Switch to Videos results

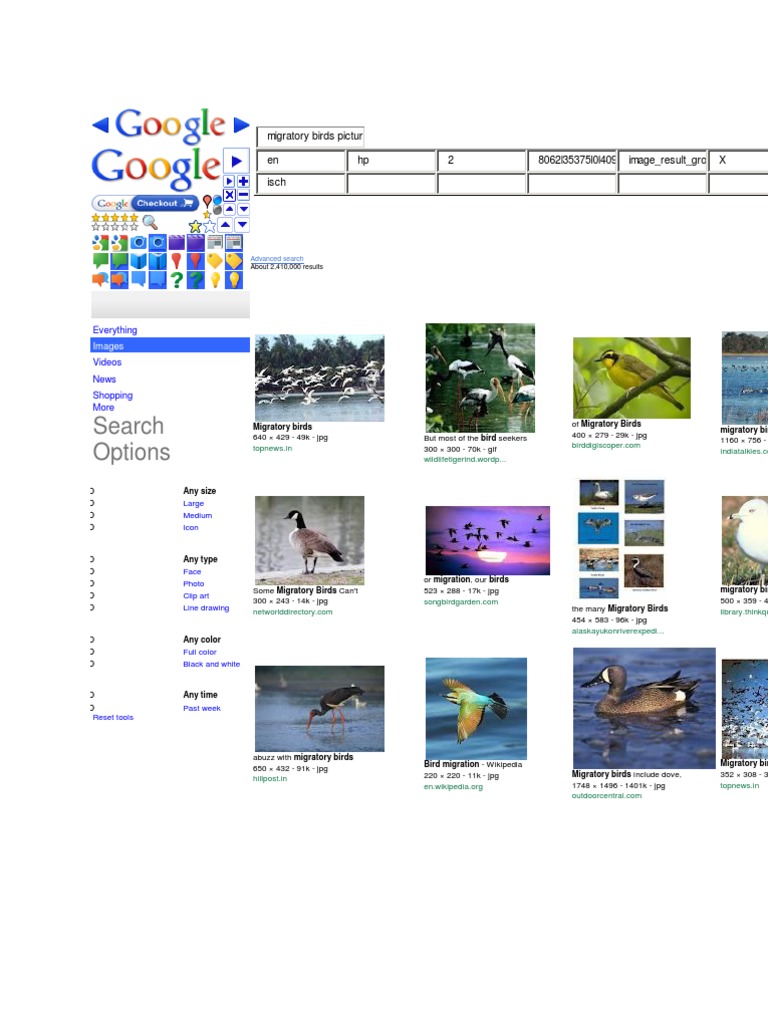click(x=107, y=362)
